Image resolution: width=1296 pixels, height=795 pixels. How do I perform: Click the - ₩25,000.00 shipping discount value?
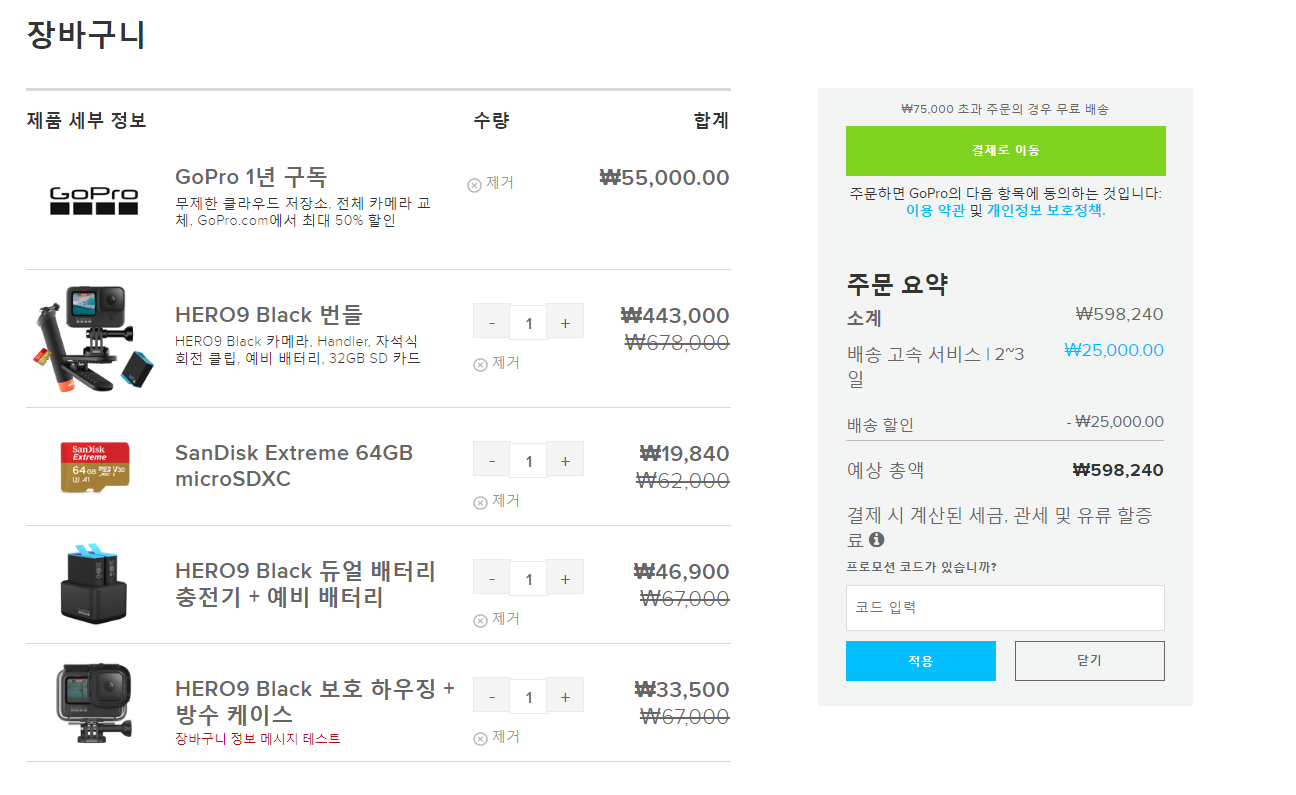click(x=1115, y=422)
